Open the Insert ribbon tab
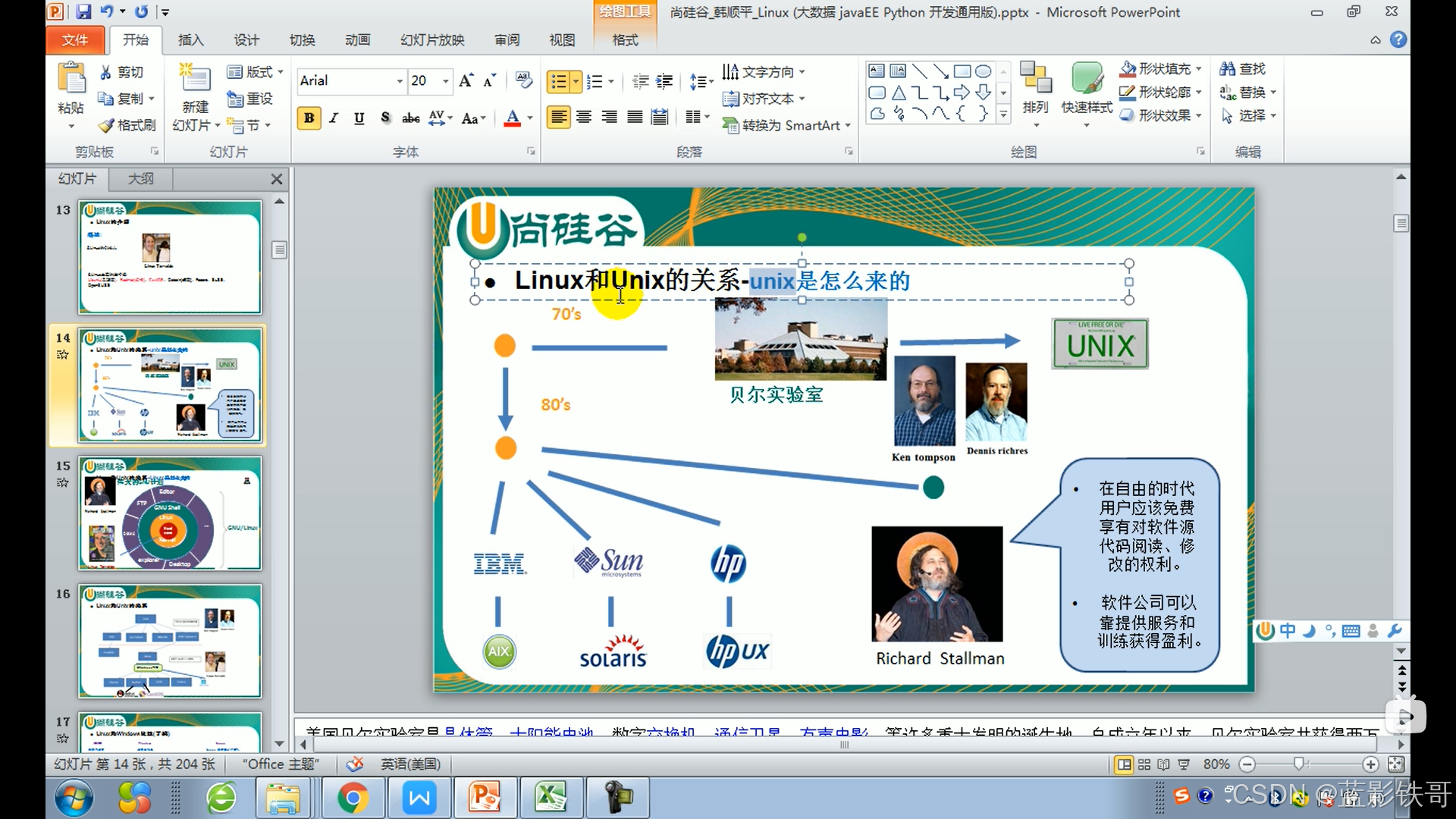This screenshot has height=819, width=1456. 190,39
